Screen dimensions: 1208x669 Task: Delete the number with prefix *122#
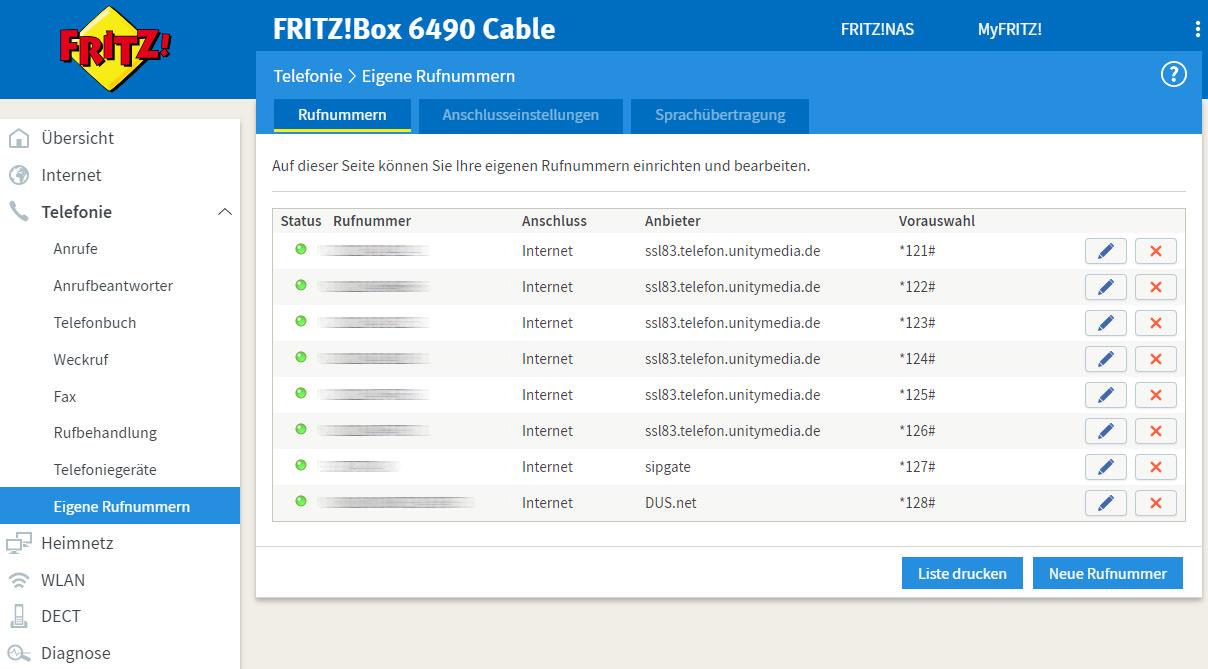[1155, 287]
